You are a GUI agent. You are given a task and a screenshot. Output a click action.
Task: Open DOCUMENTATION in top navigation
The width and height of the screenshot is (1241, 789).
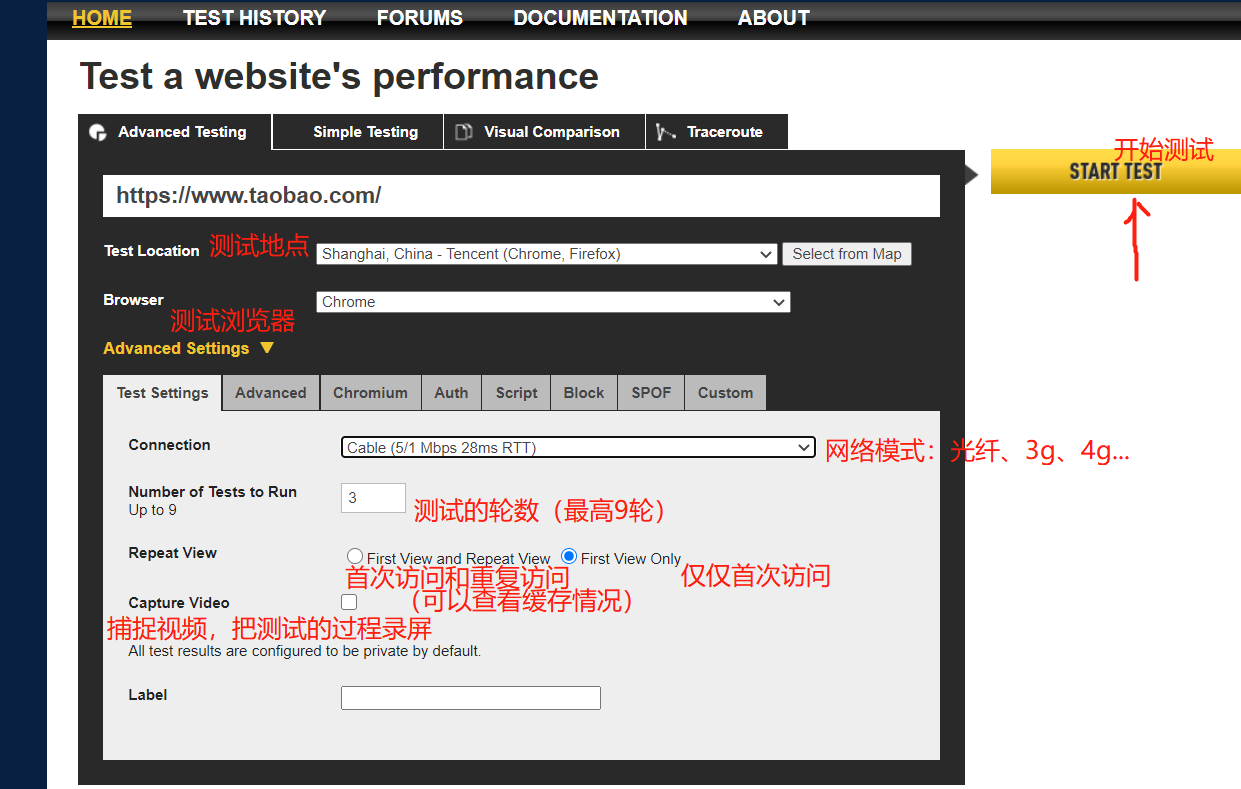pyautogui.click(x=600, y=18)
